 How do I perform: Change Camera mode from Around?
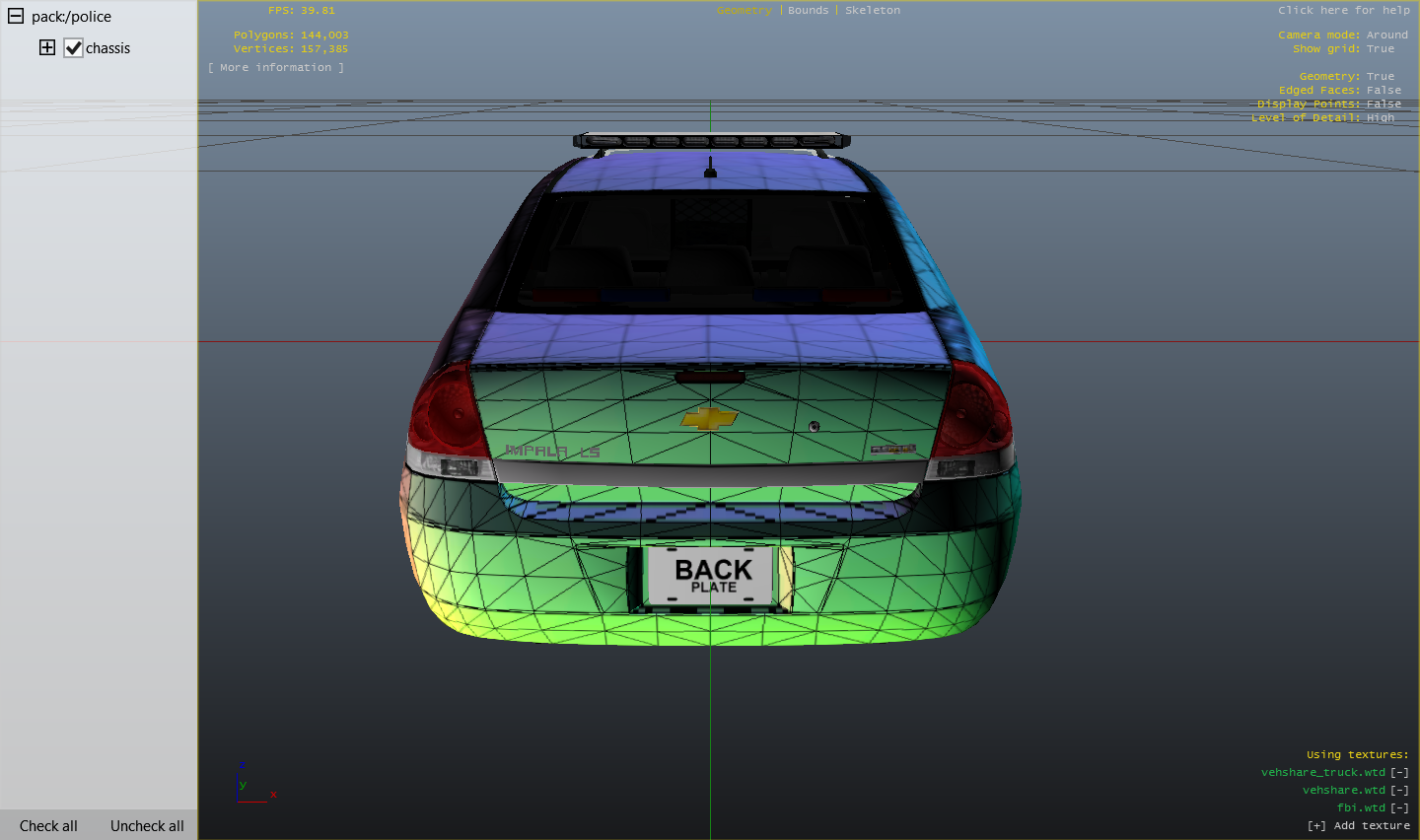1386,35
